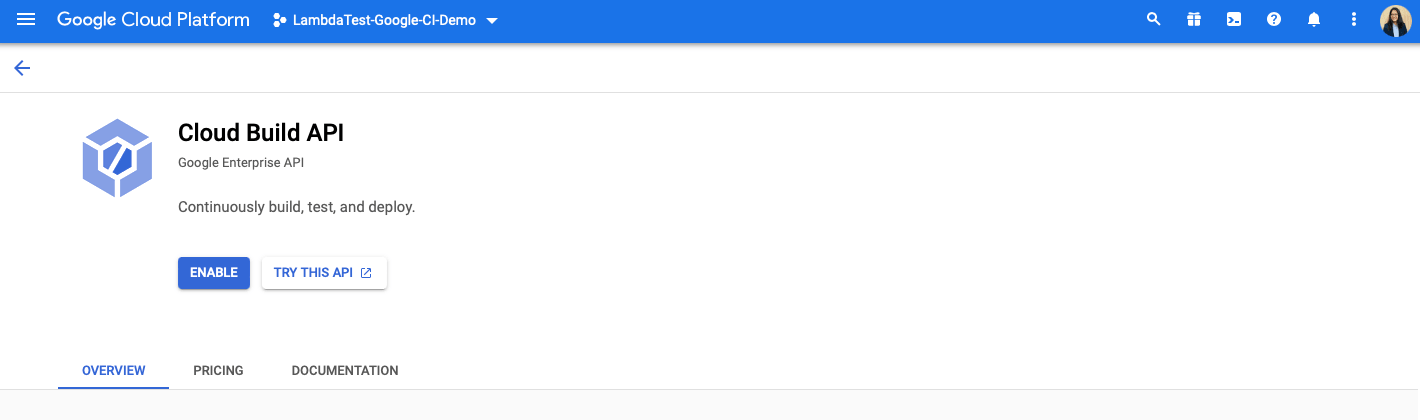This screenshot has width=1420, height=420.
Task: Click the external link icon on Try This API
Action: 366,273
